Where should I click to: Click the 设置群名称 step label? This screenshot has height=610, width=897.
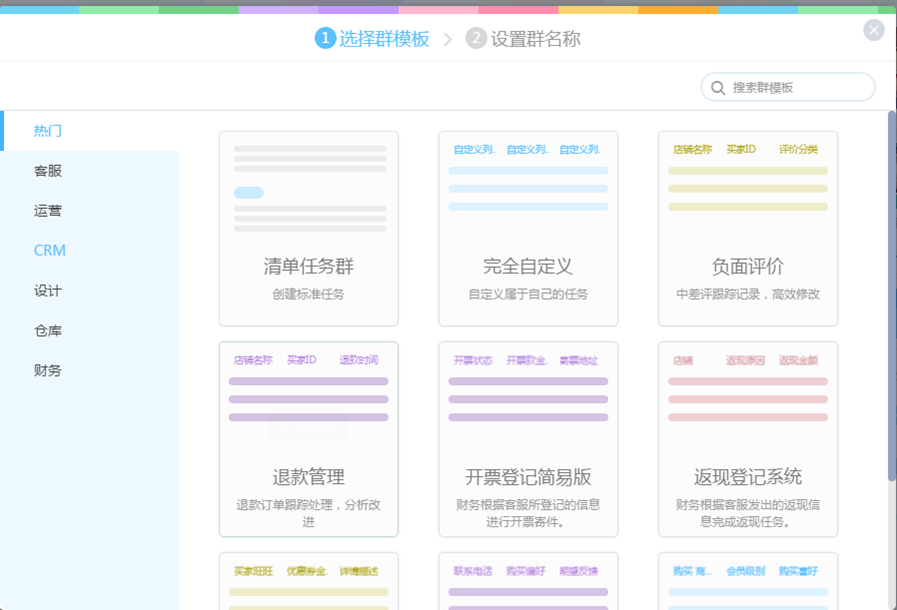(535, 39)
